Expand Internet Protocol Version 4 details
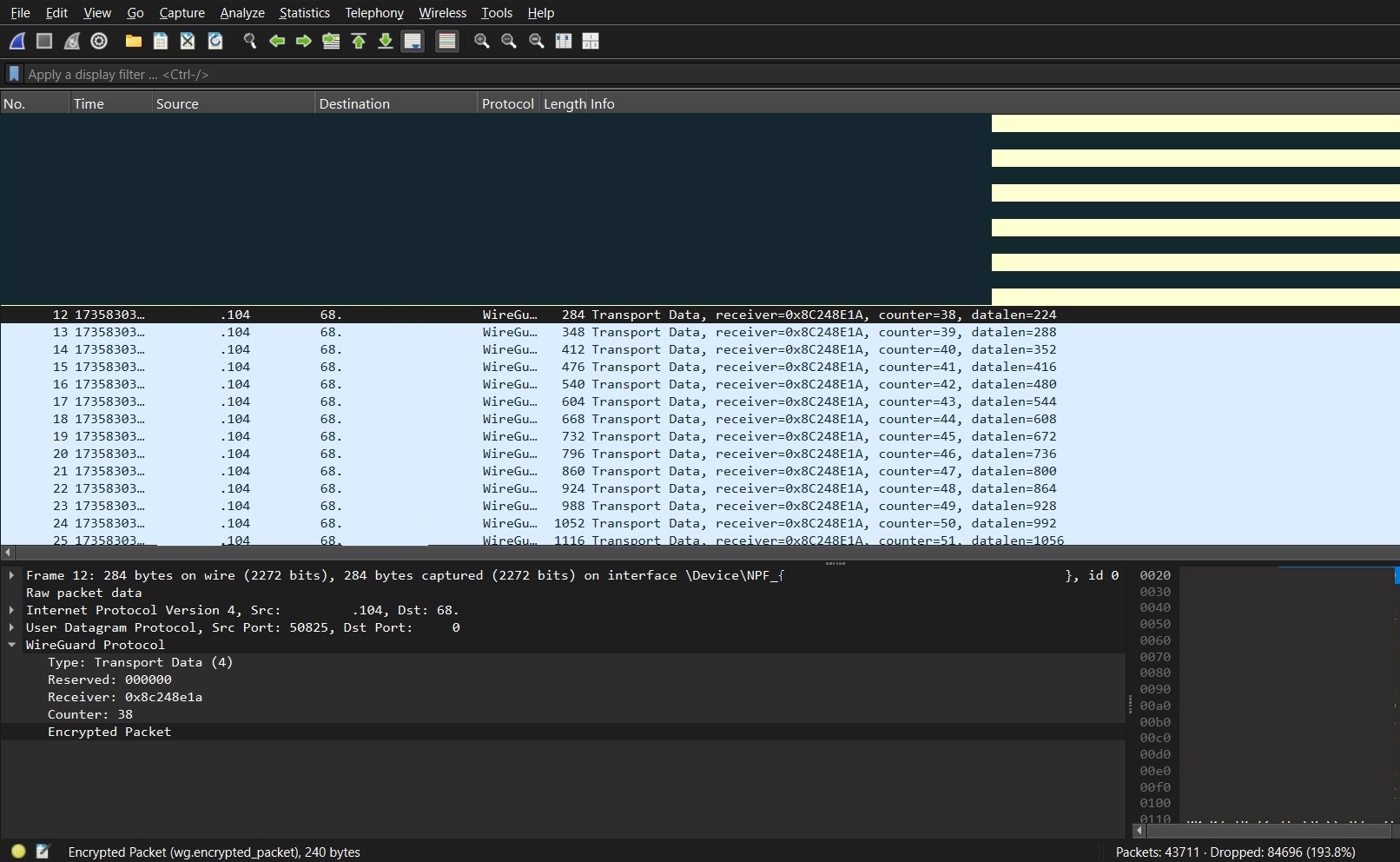The width and height of the screenshot is (1400, 862). point(11,610)
